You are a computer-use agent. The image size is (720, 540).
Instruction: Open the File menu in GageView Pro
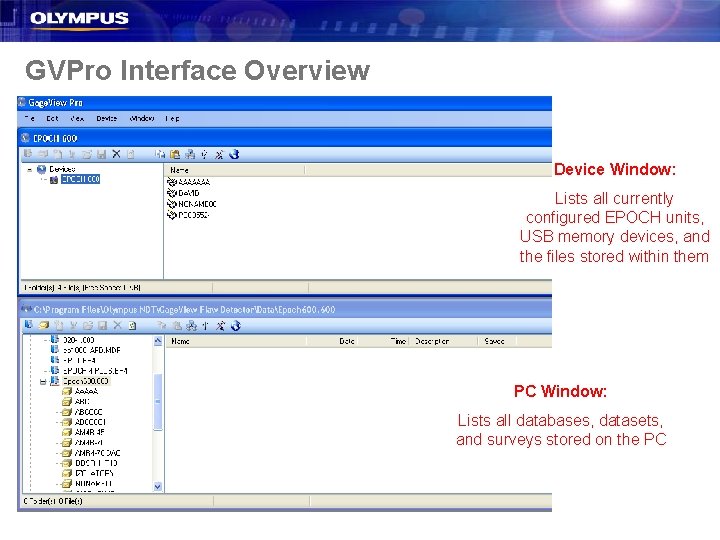click(x=30, y=118)
